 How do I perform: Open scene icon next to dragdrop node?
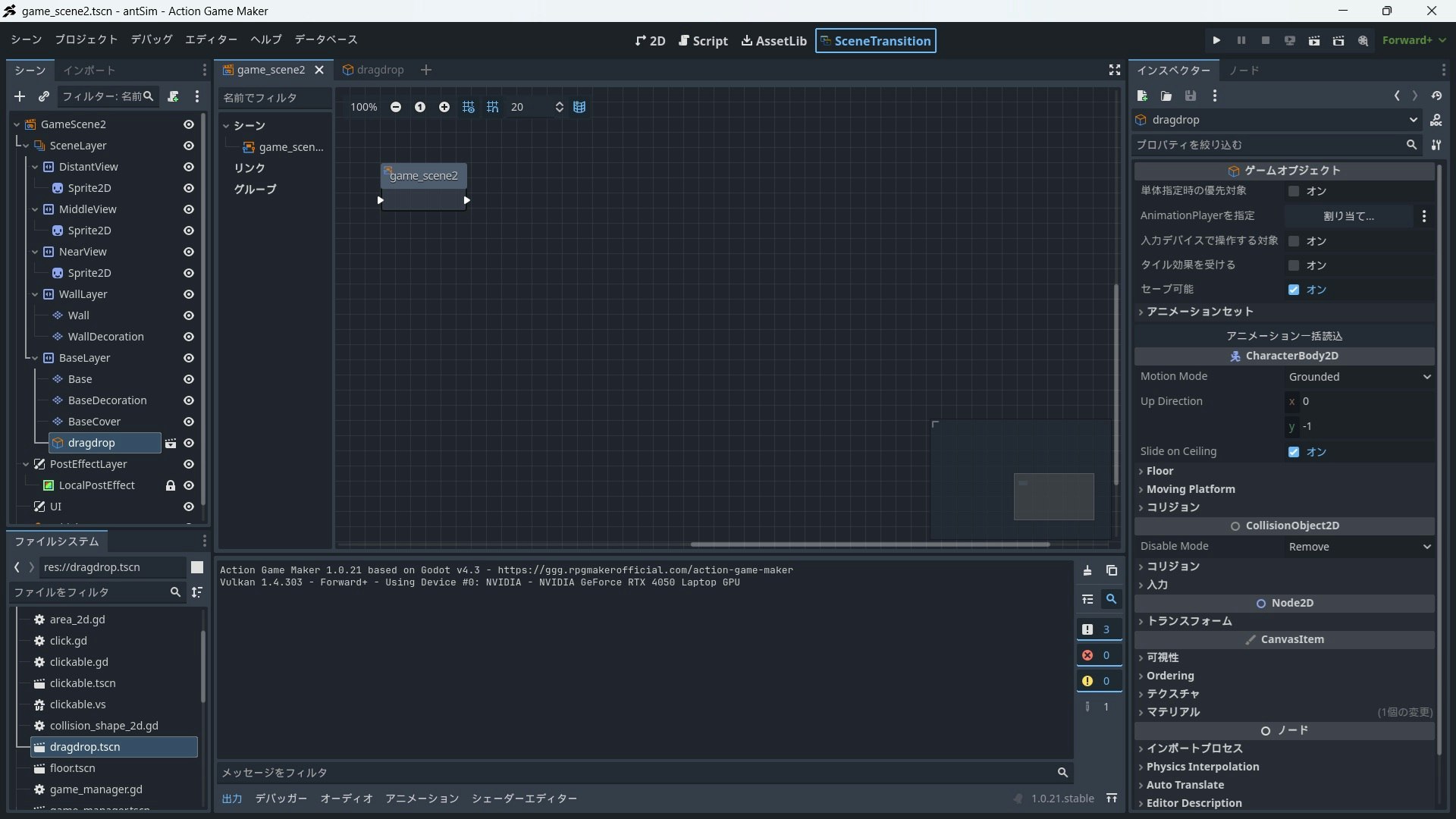click(171, 444)
